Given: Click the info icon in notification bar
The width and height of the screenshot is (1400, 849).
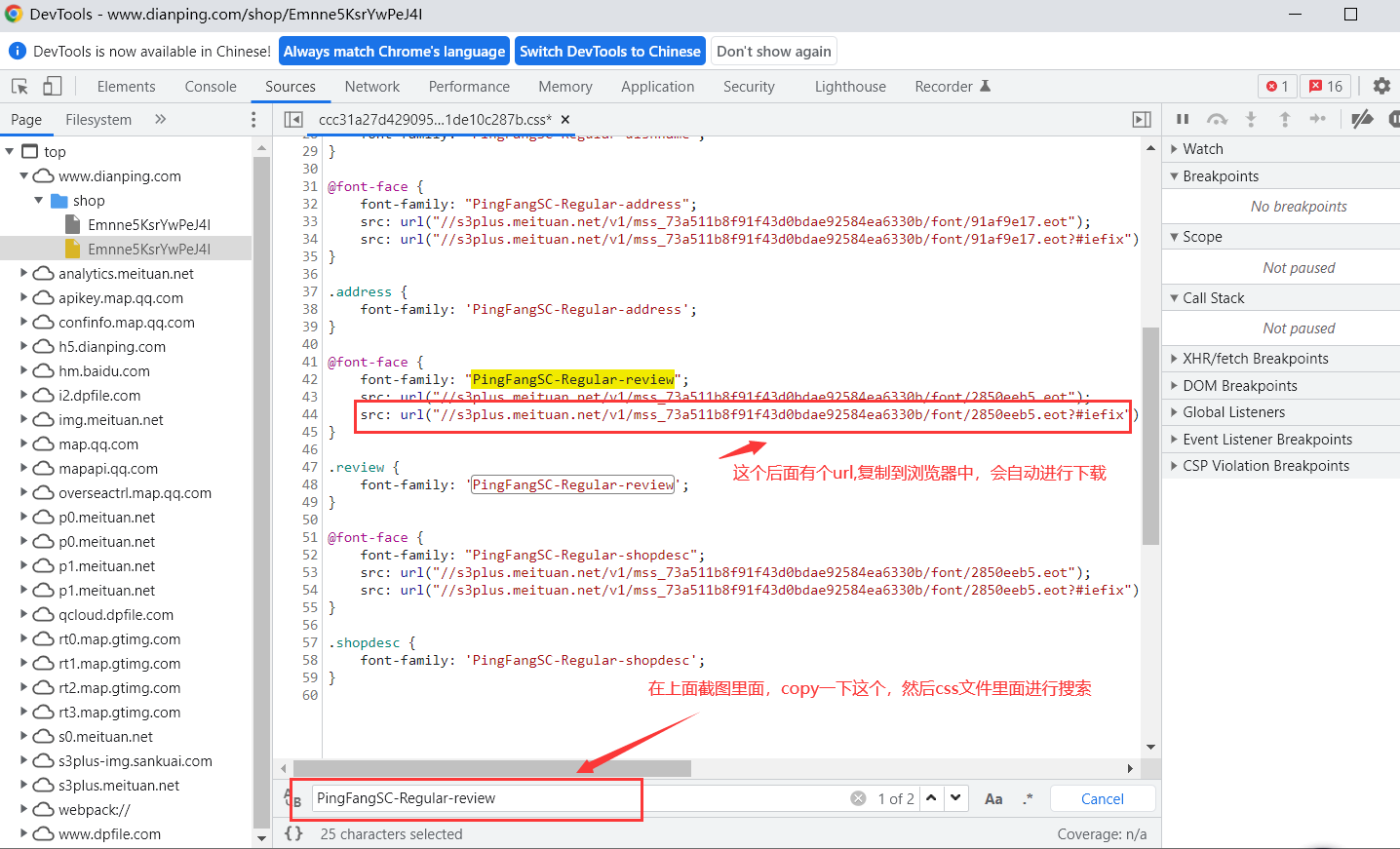Looking at the screenshot, I should tap(18, 51).
